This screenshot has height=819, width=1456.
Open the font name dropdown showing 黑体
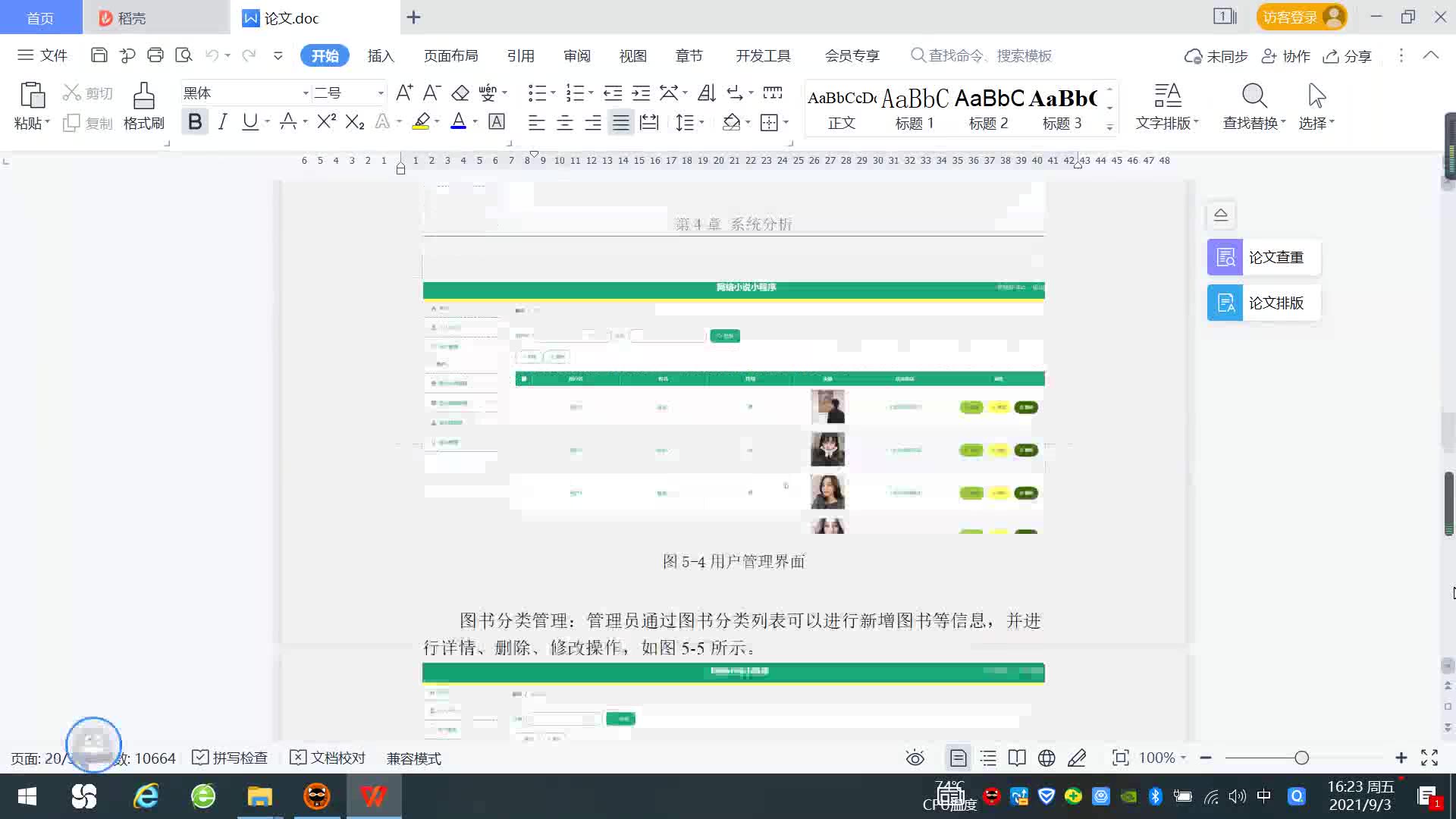pos(306,93)
